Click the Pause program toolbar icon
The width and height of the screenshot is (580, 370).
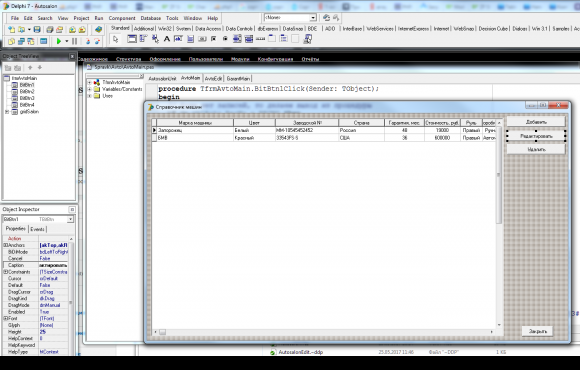(x=74, y=41)
